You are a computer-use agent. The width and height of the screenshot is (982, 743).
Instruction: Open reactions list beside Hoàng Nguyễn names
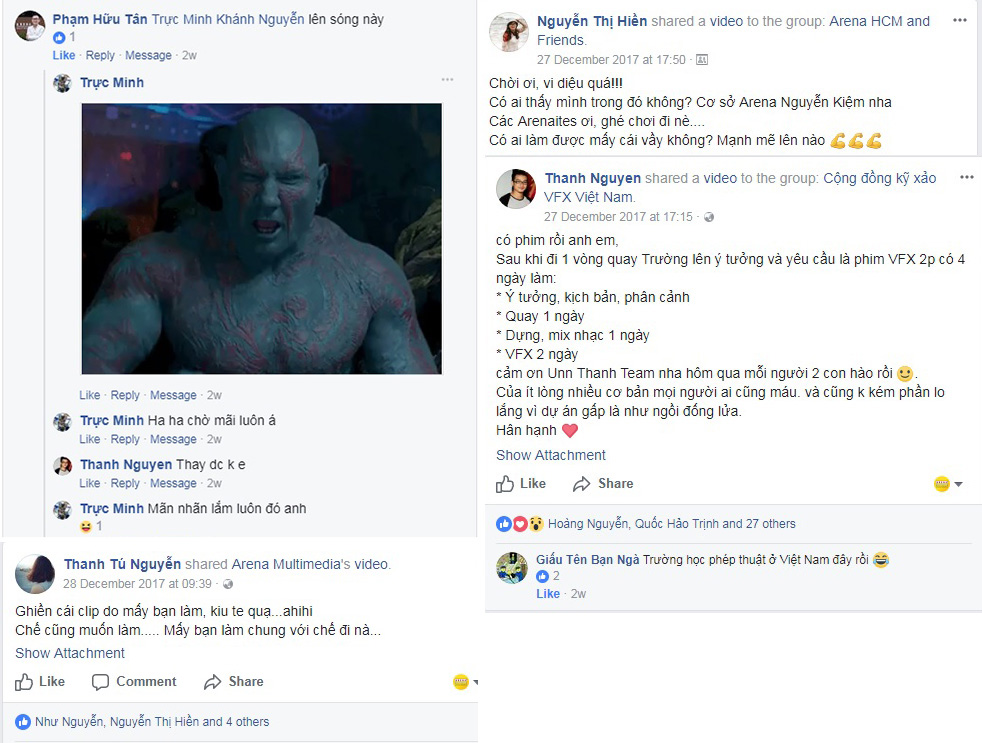tap(520, 524)
